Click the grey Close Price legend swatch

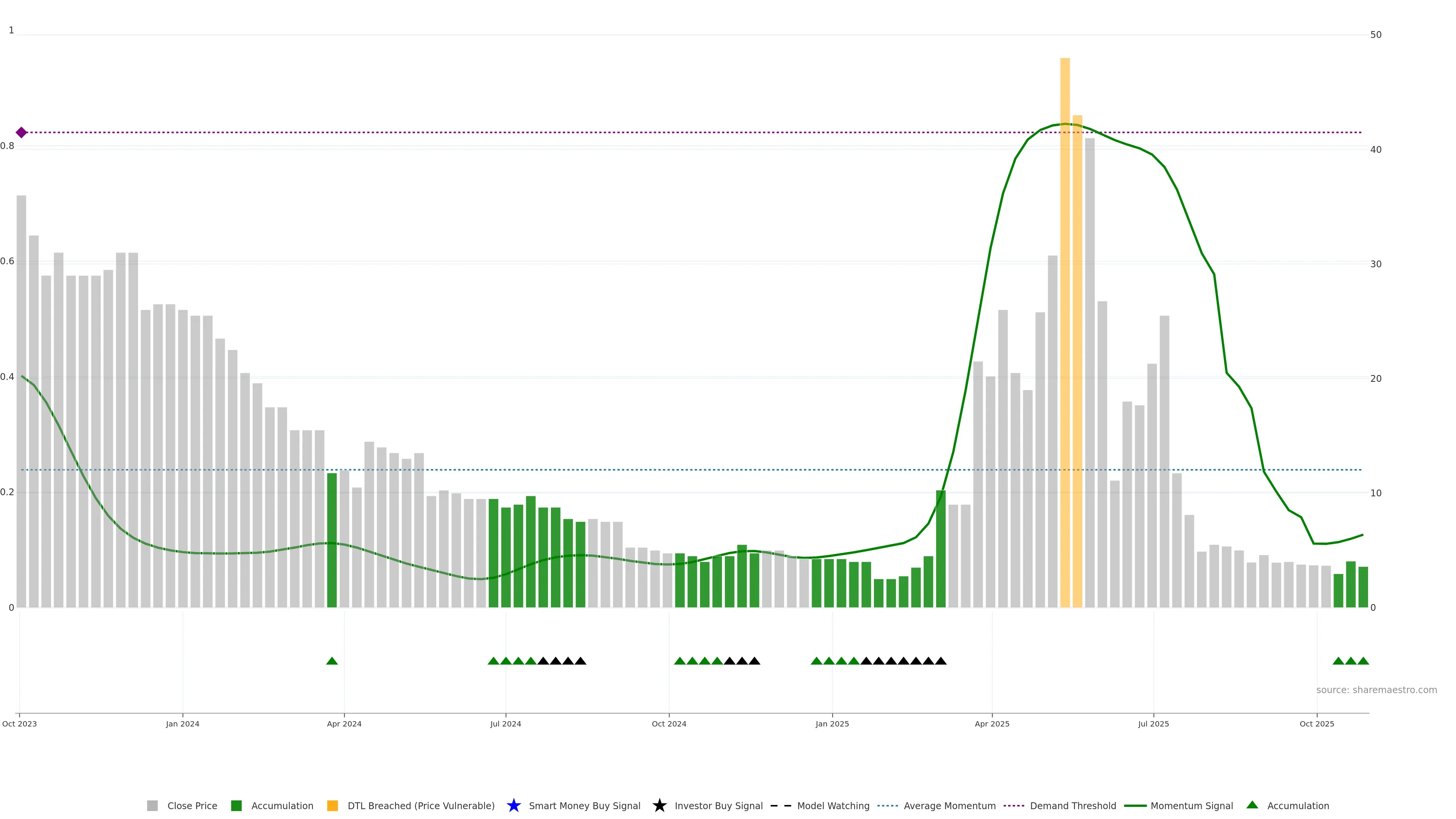pos(152,805)
